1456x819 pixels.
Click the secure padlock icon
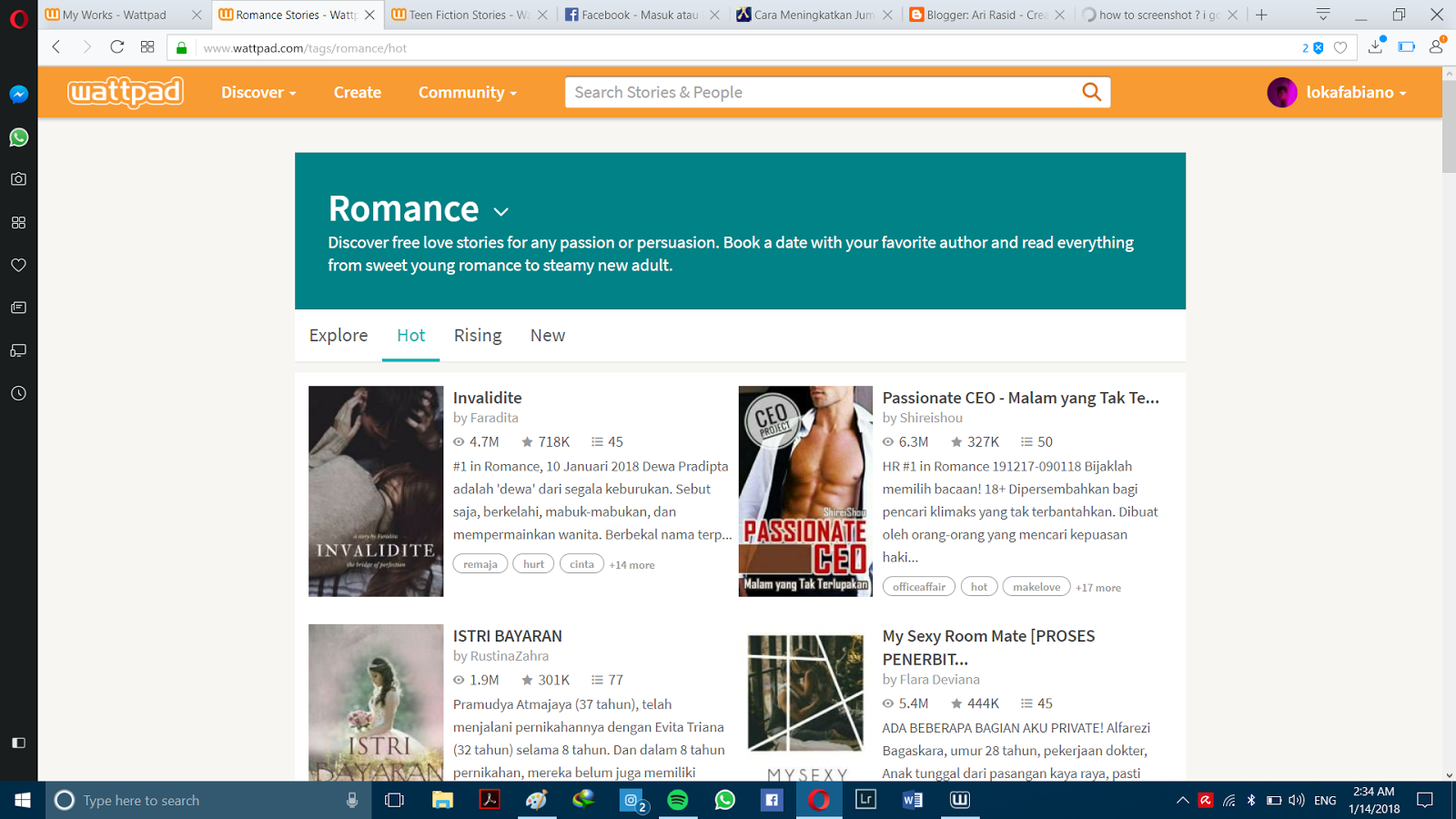pyautogui.click(x=182, y=48)
